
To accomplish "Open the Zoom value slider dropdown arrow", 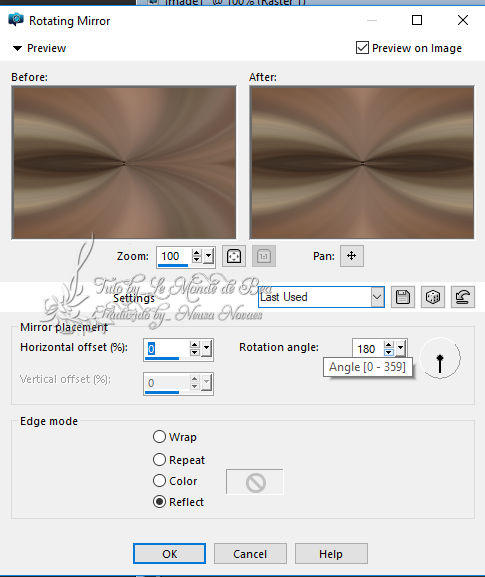I will (x=209, y=256).
